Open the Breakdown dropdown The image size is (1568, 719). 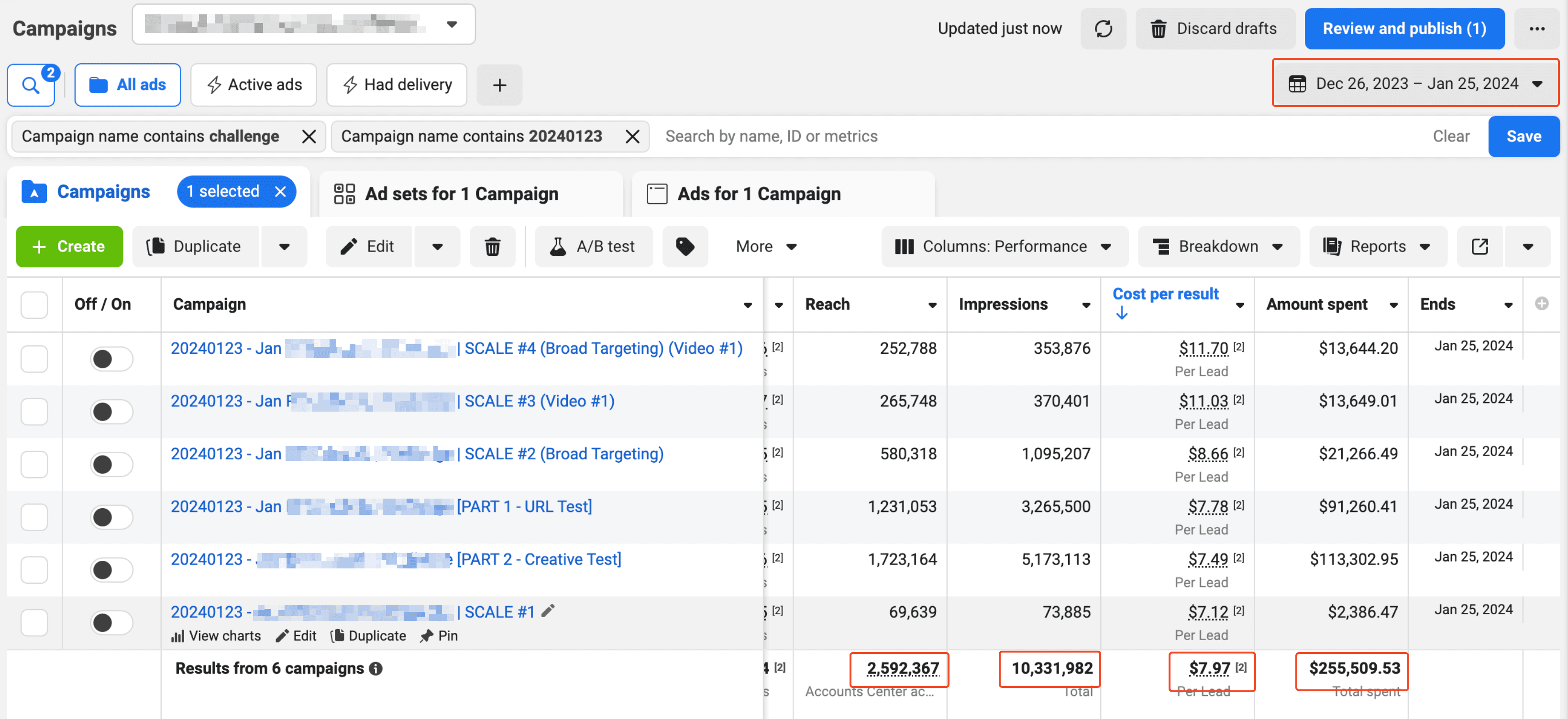[1218, 246]
